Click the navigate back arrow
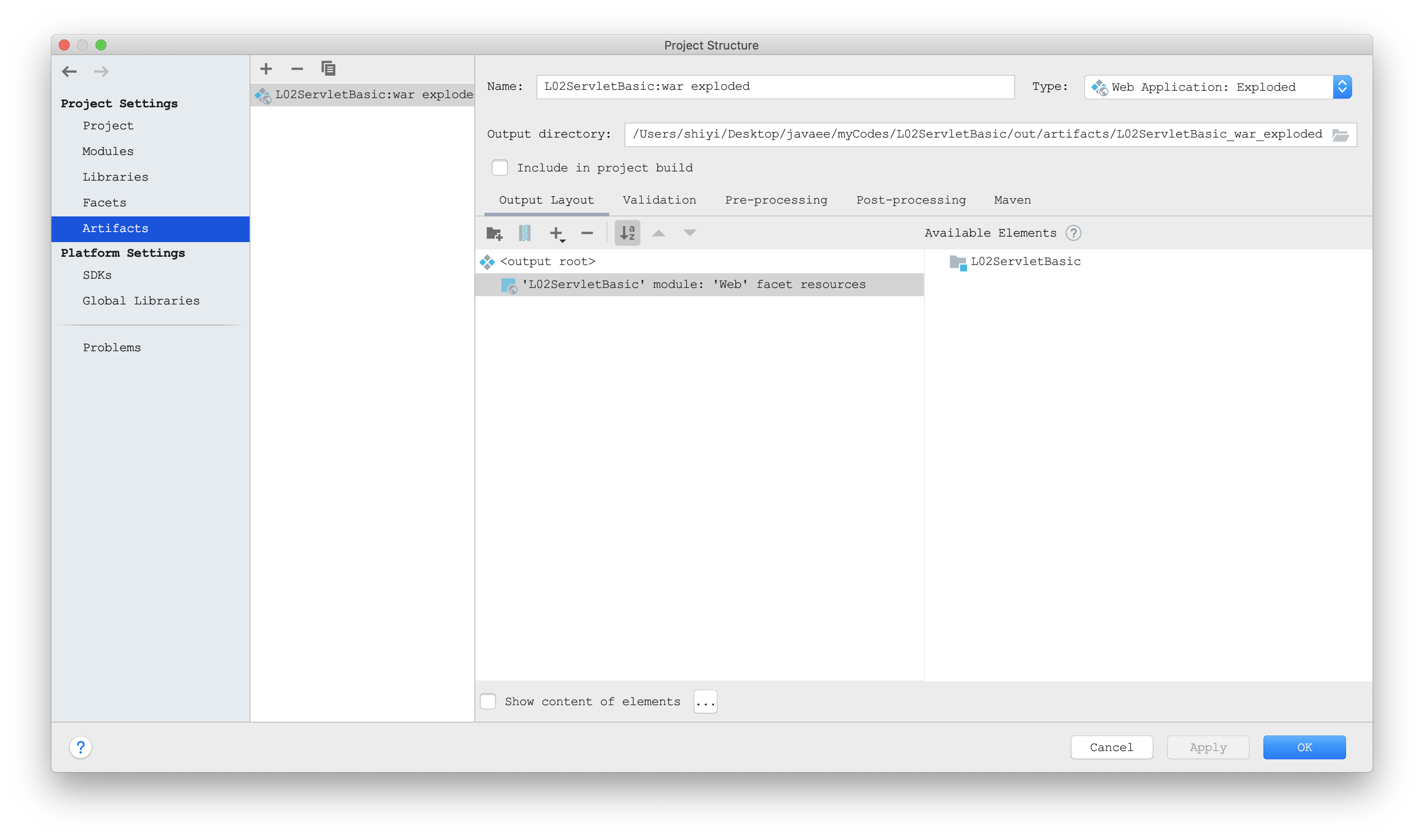Viewport: 1424px width, 840px height. click(70, 72)
